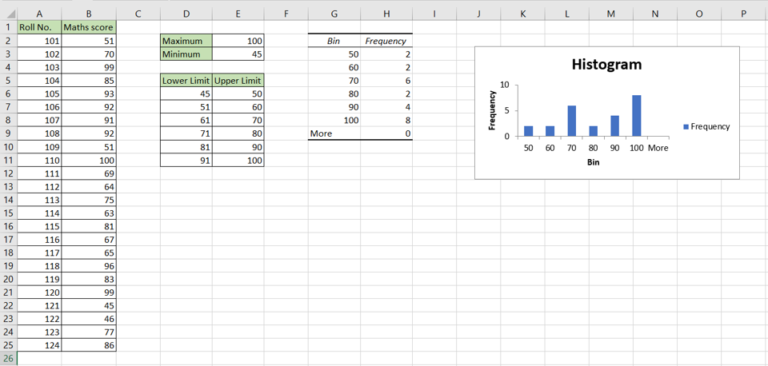Select the Lower Limit header cell
768x366 pixels.
[186, 80]
